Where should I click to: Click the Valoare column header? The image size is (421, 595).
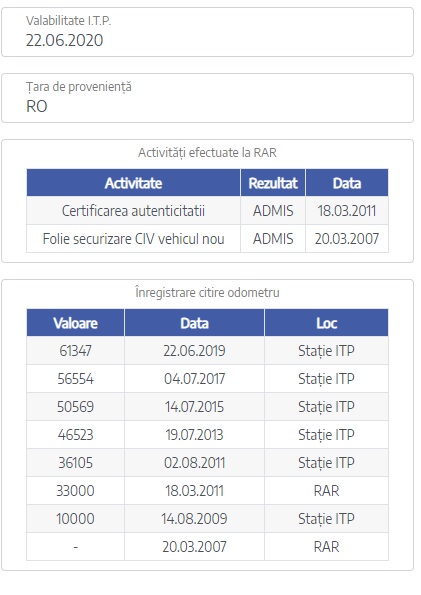point(76,323)
